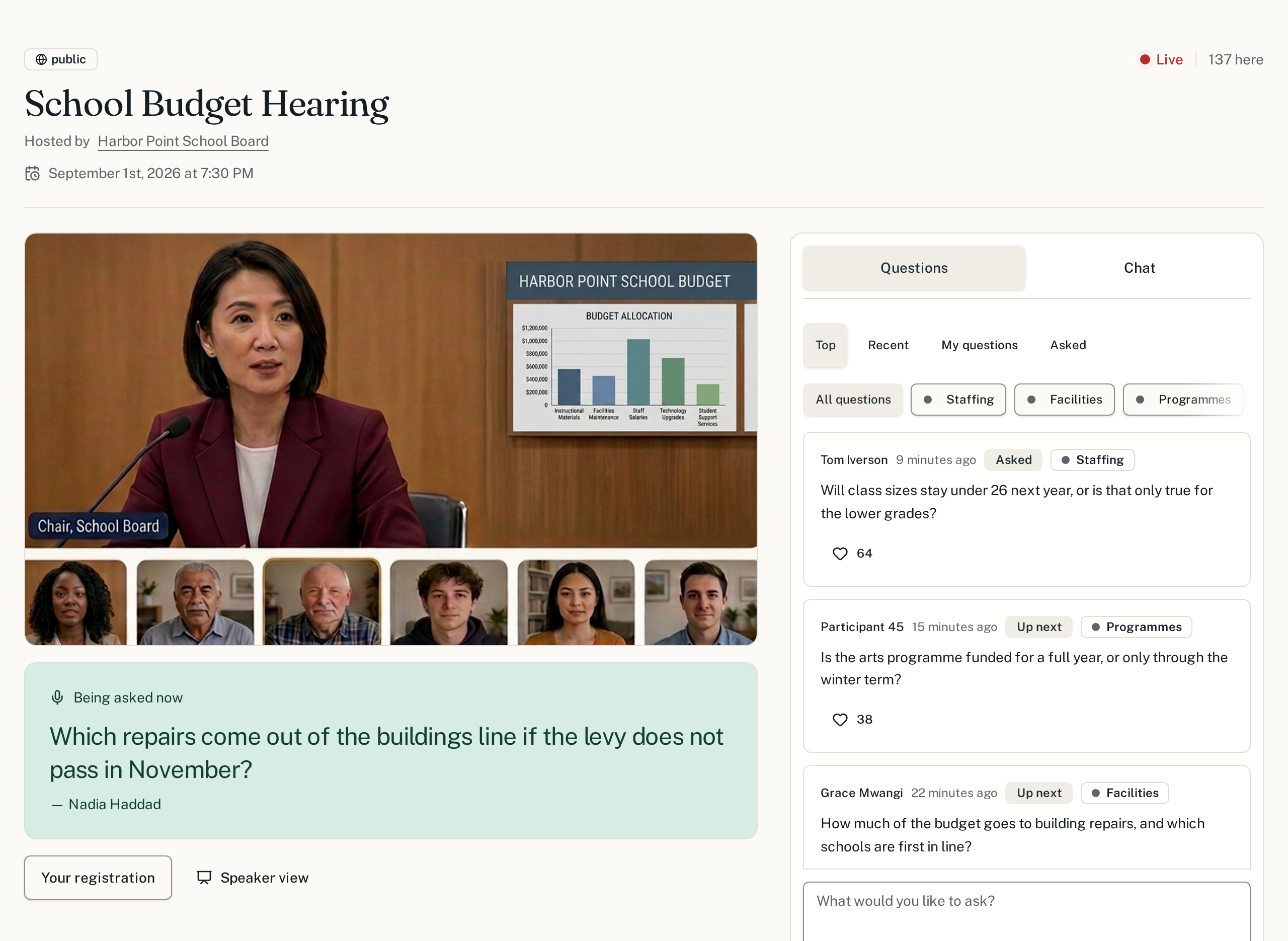Click the public visibility badge
This screenshot has height=941, width=1288.
pos(60,59)
